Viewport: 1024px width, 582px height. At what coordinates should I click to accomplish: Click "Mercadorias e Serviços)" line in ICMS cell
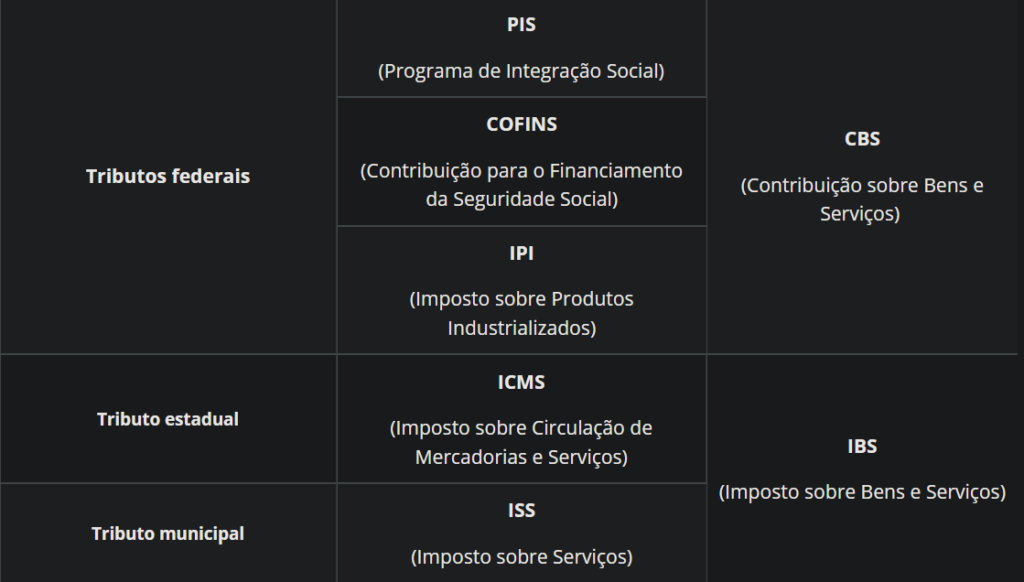pyautogui.click(x=521, y=457)
